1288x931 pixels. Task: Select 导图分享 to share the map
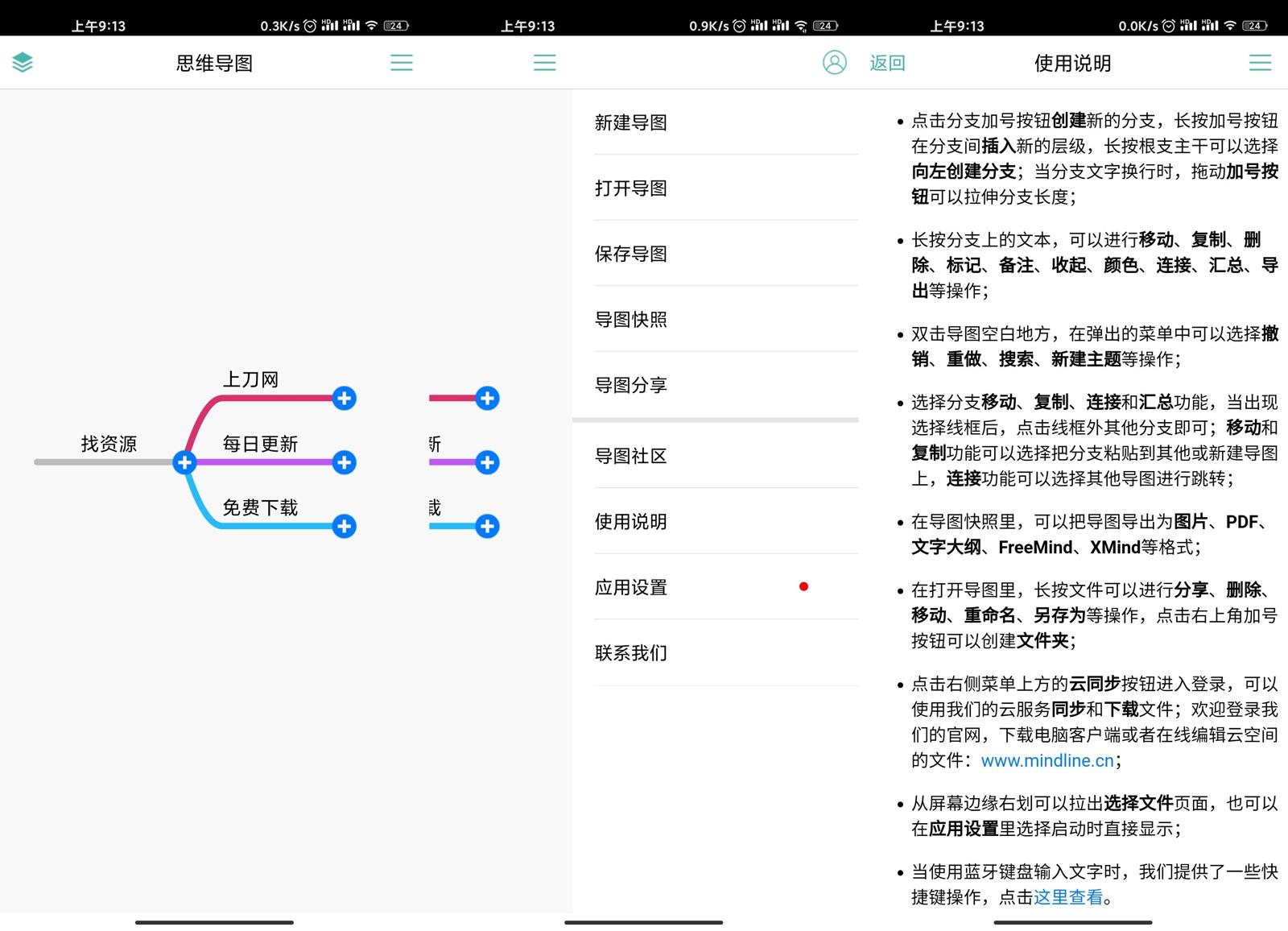(632, 386)
